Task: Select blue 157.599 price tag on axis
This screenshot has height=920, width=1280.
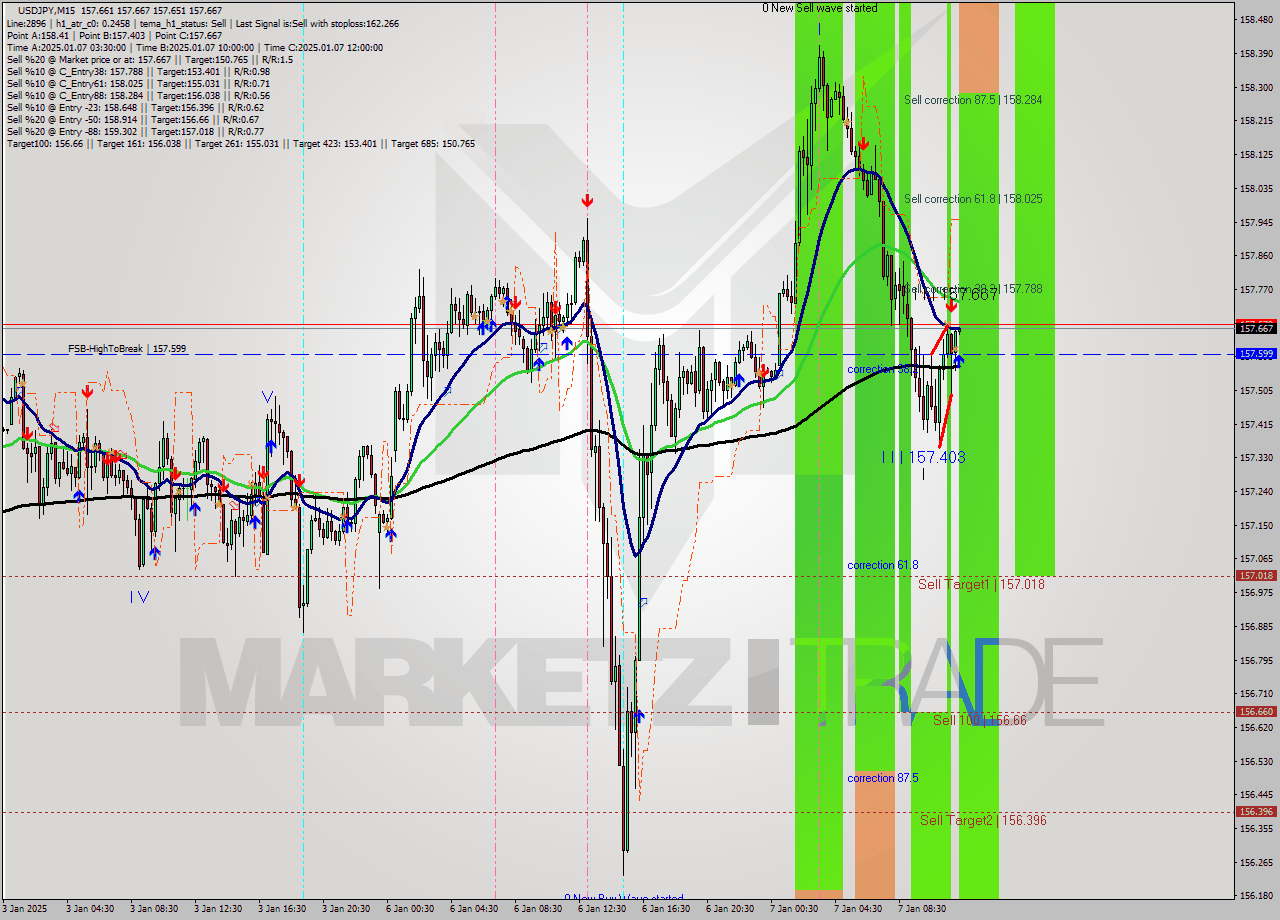Action: click(x=1256, y=354)
